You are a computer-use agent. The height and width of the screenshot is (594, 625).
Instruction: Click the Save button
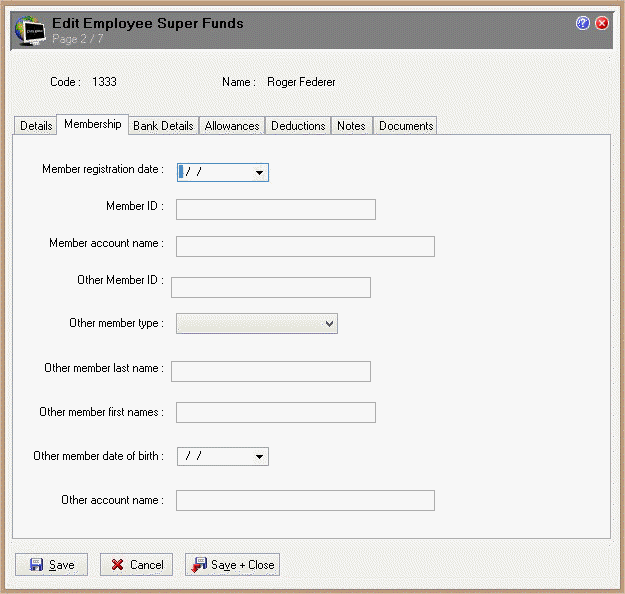click(x=51, y=565)
